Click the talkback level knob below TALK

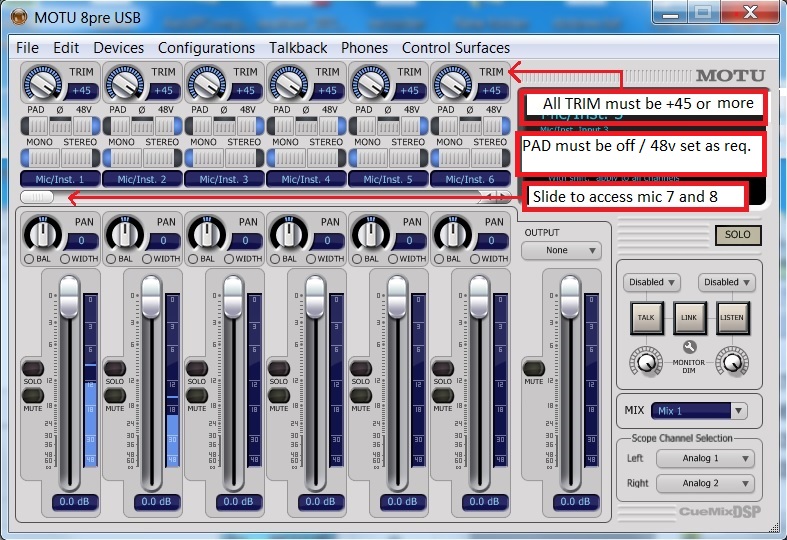tap(646, 361)
